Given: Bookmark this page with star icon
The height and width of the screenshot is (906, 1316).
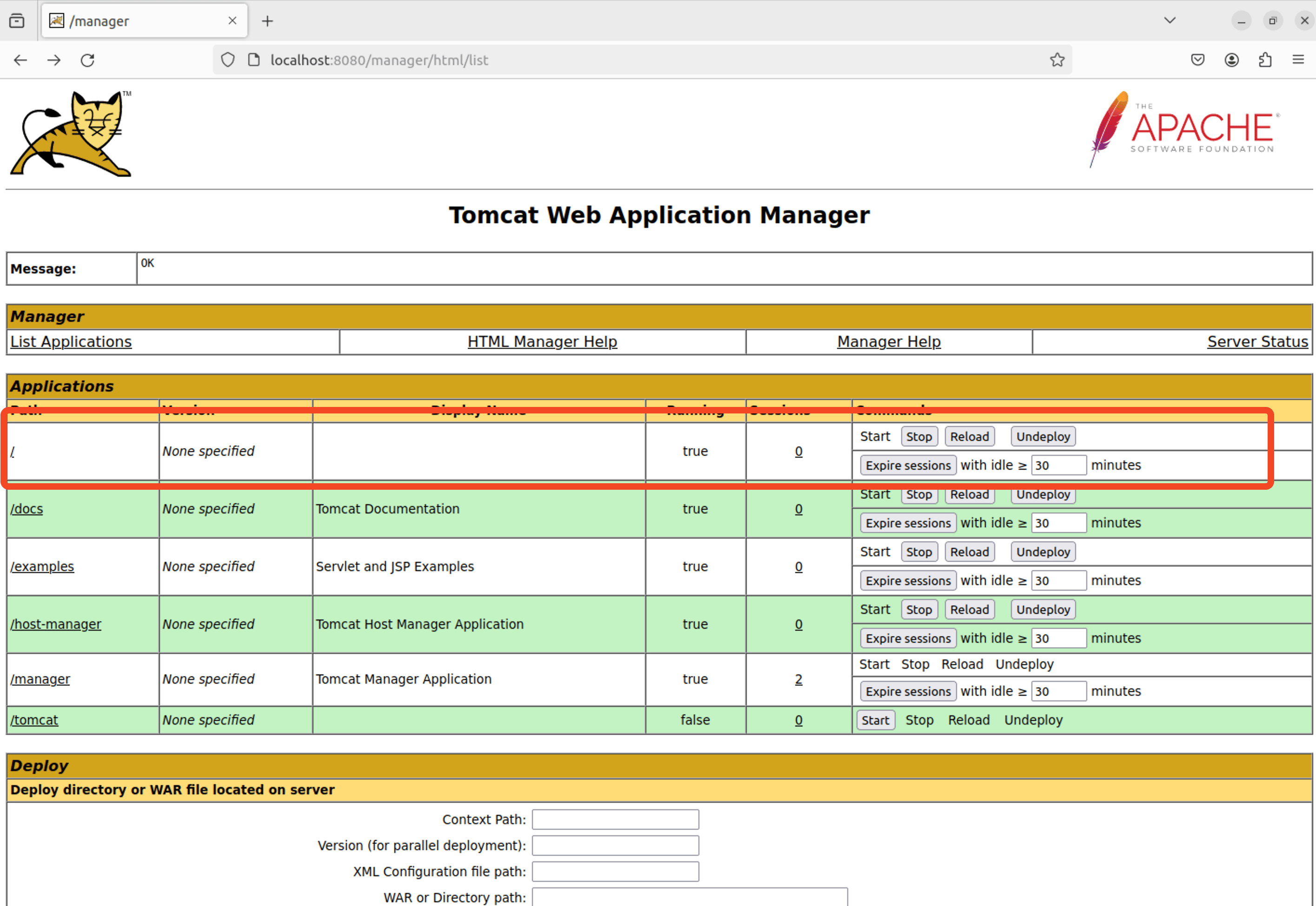Looking at the screenshot, I should click(x=1057, y=60).
